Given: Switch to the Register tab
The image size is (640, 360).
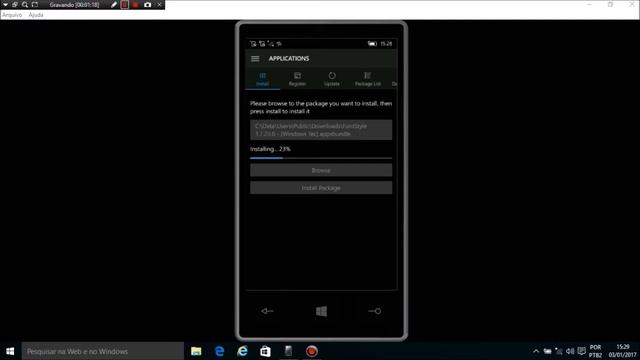Looking at the screenshot, I should pos(297,79).
